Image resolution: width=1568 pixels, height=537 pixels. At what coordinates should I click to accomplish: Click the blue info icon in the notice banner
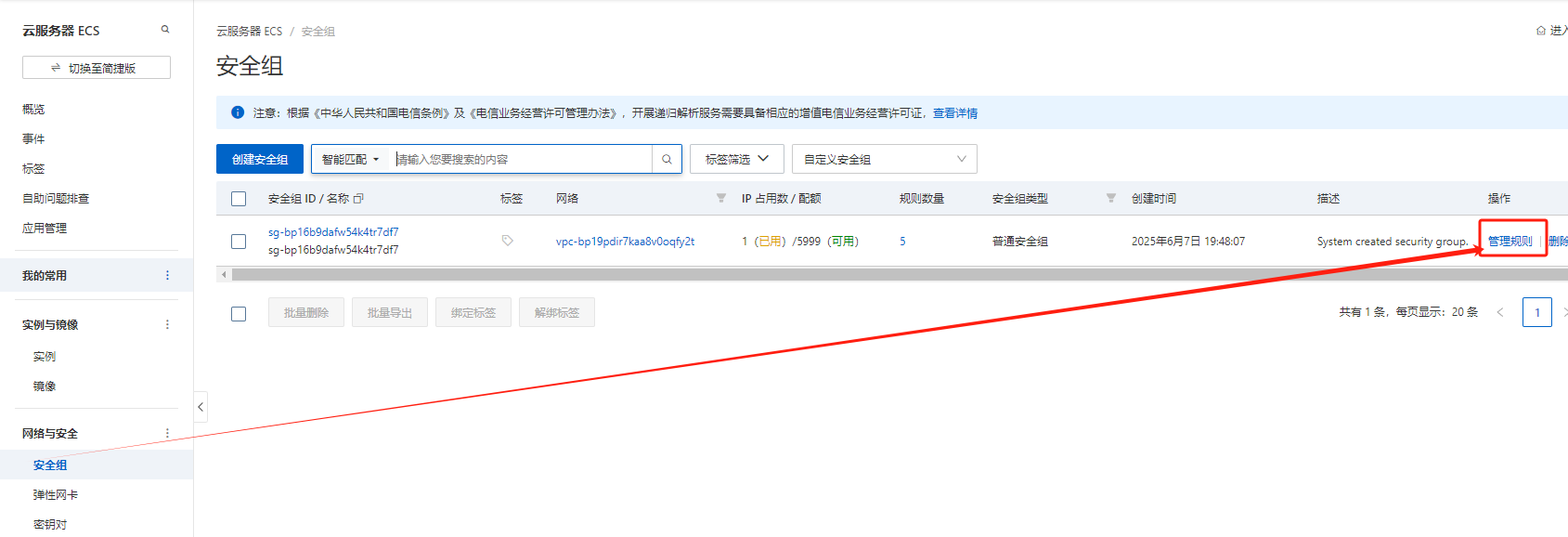(x=237, y=112)
